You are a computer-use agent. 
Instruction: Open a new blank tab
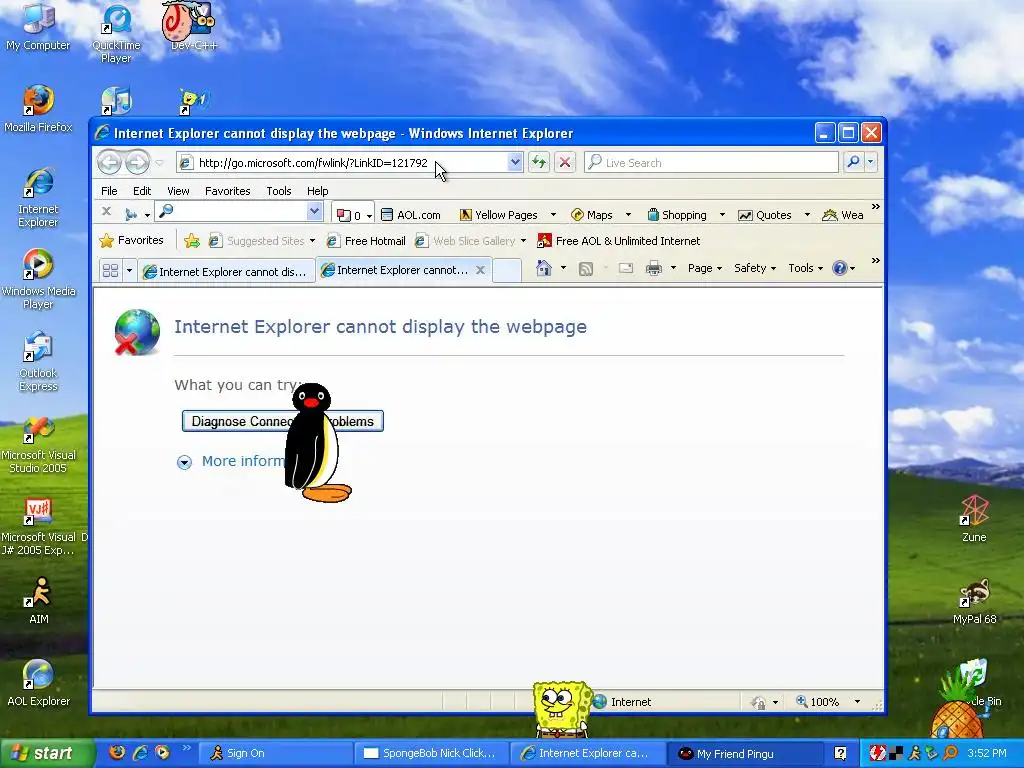pos(507,270)
